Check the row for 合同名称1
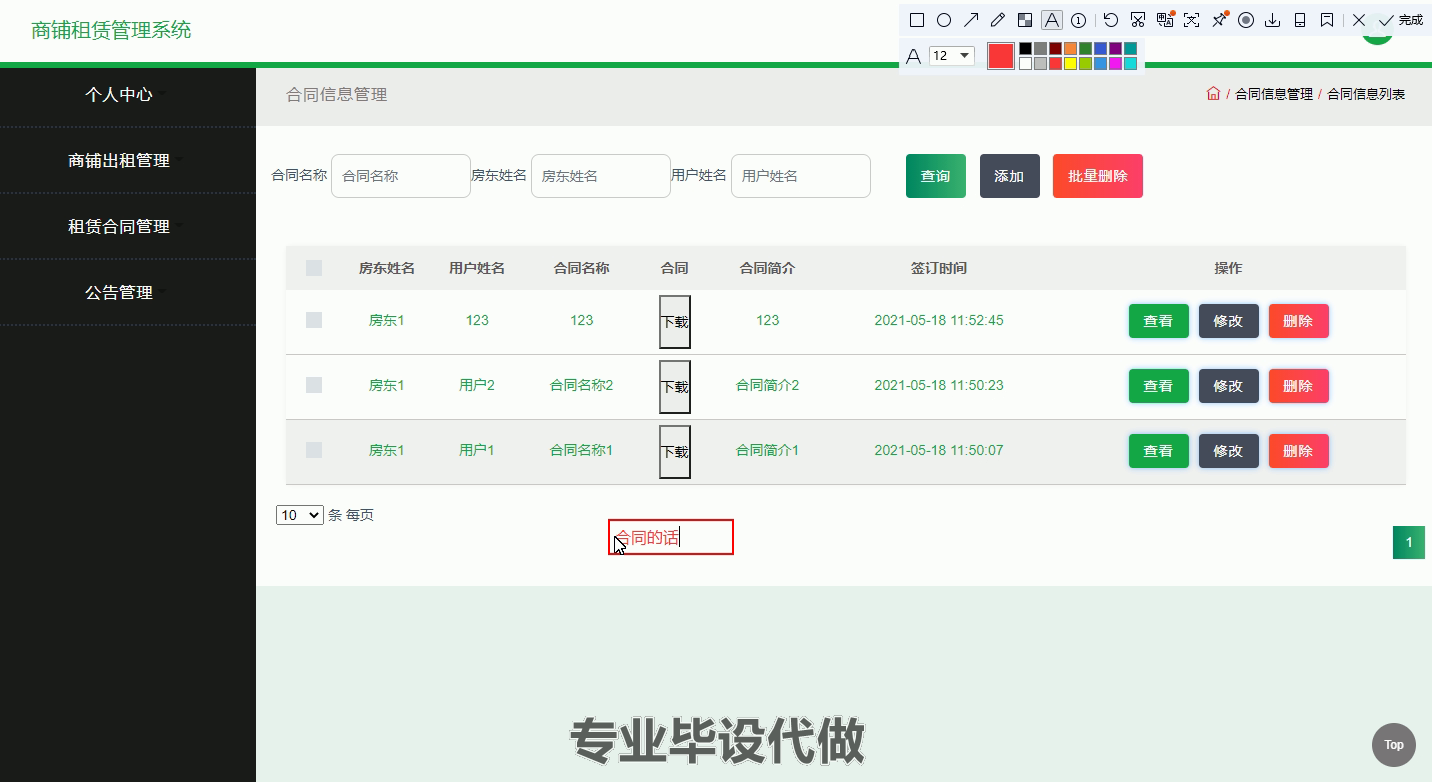 click(x=314, y=450)
